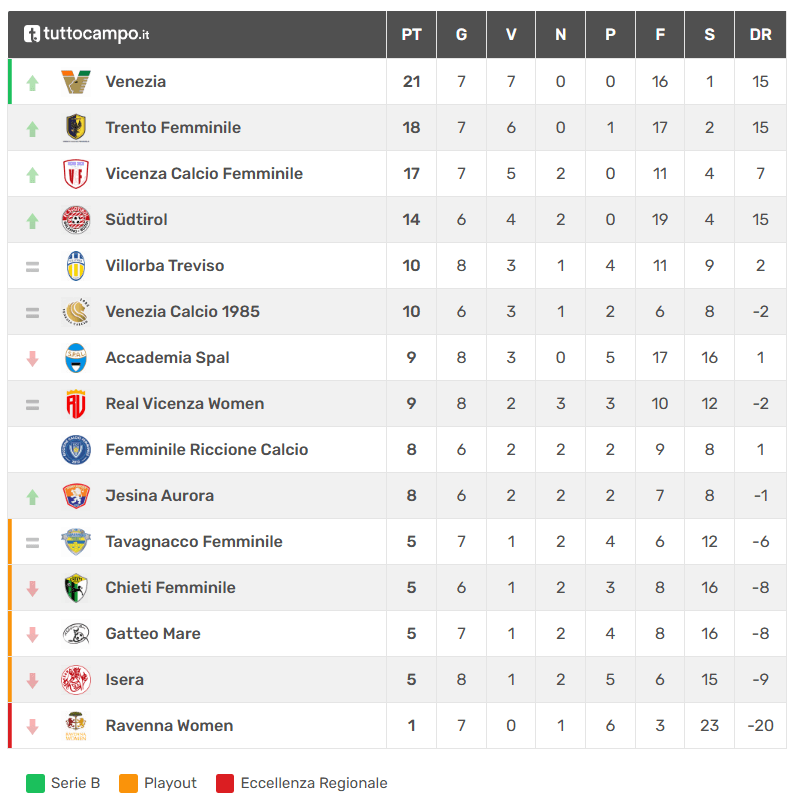
Task: Click the G games-played column header
Action: (461, 34)
